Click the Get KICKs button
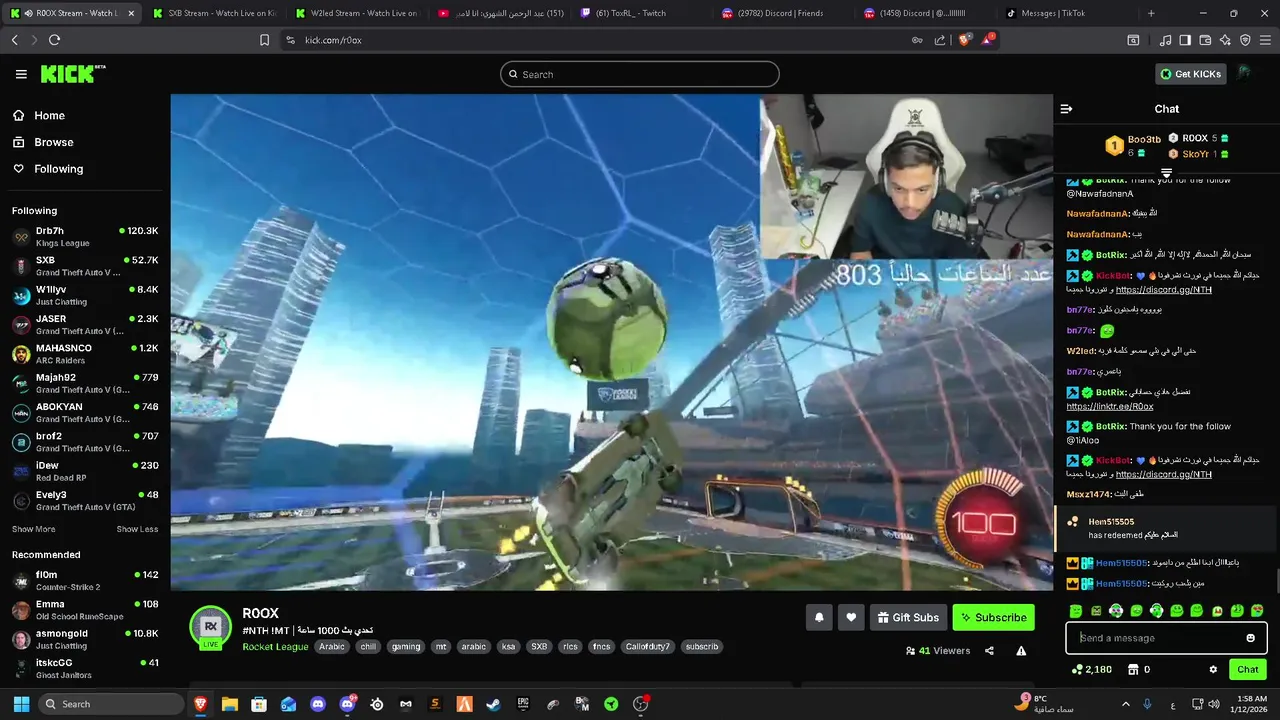Screen dimensions: 1280x720 pyautogui.click(x=1191, y=74)
